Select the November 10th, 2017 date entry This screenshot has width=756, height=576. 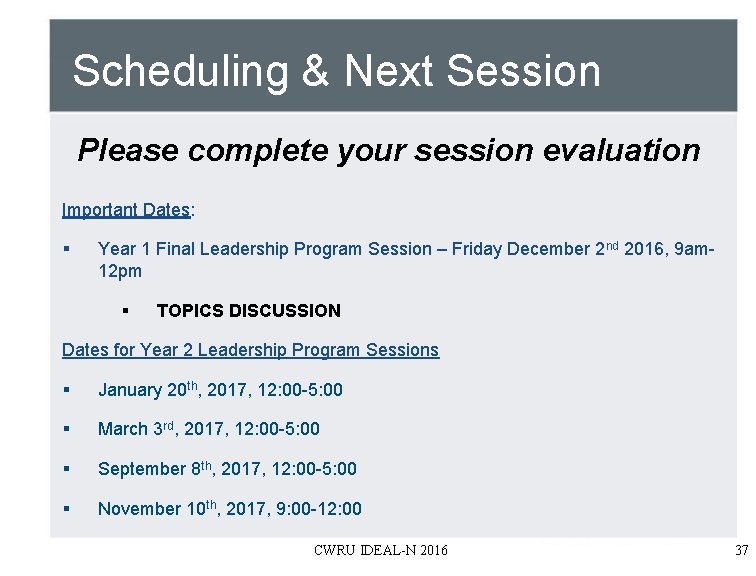pyautogui.click(x=230, y=509)
